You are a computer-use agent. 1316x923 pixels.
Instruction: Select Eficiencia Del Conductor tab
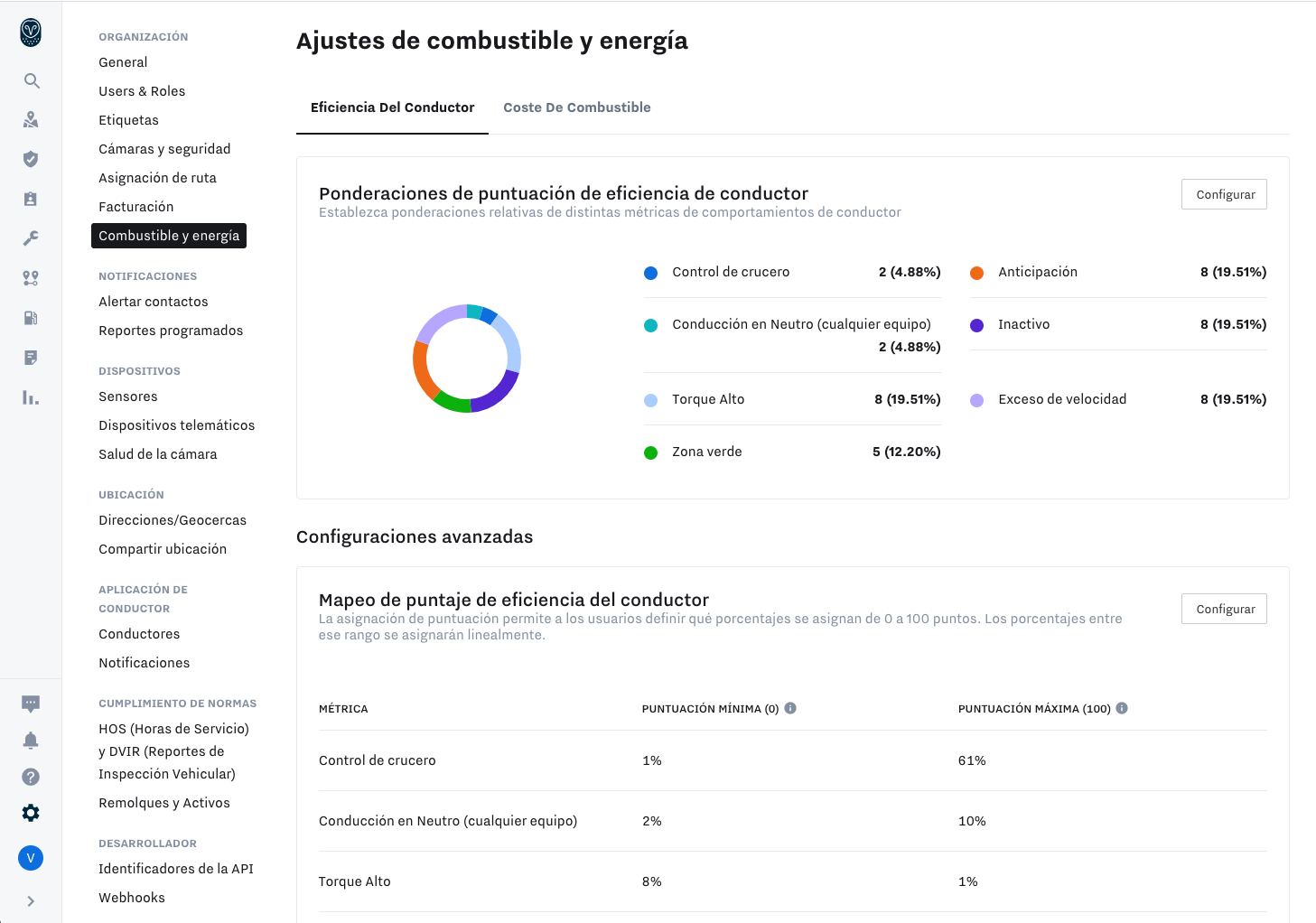pyautogui.click(x=392, y=107)
